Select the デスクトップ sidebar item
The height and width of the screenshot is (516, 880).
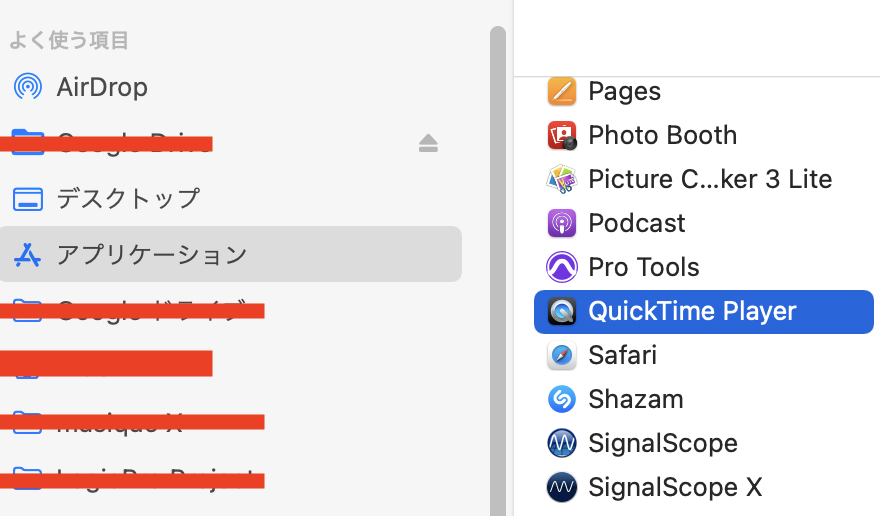128,199
